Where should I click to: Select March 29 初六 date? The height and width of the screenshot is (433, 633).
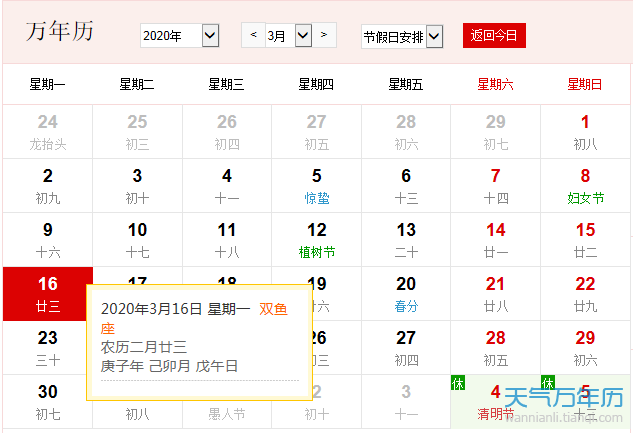(x=585, y=348)
